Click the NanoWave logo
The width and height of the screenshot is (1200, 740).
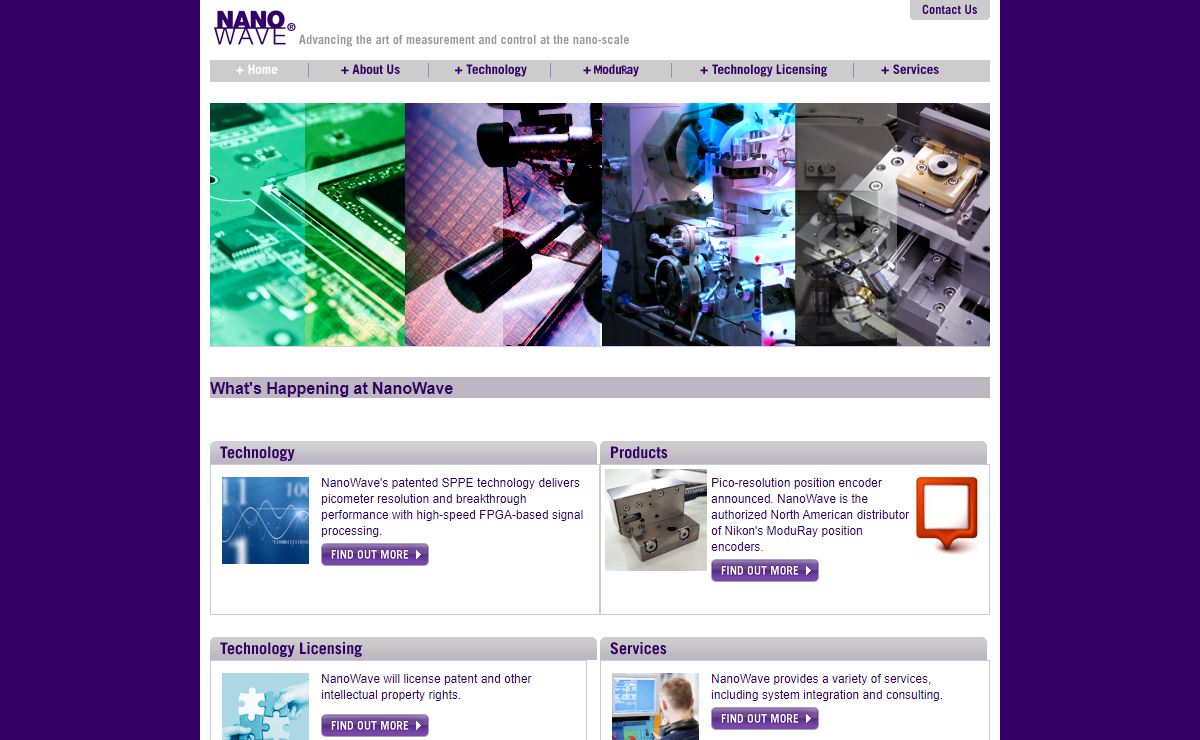click(254, 28)
